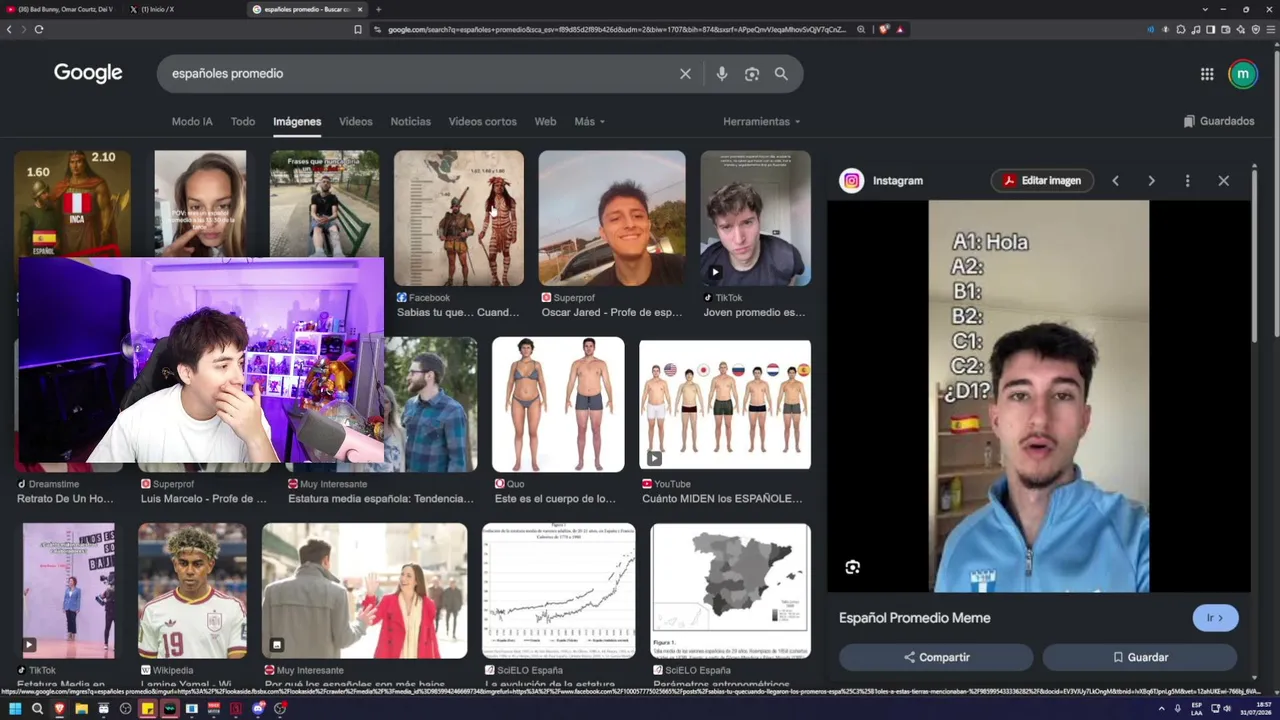Click the browser back arrow
This screenshot has width=1280, height=720.
(9, 29)
